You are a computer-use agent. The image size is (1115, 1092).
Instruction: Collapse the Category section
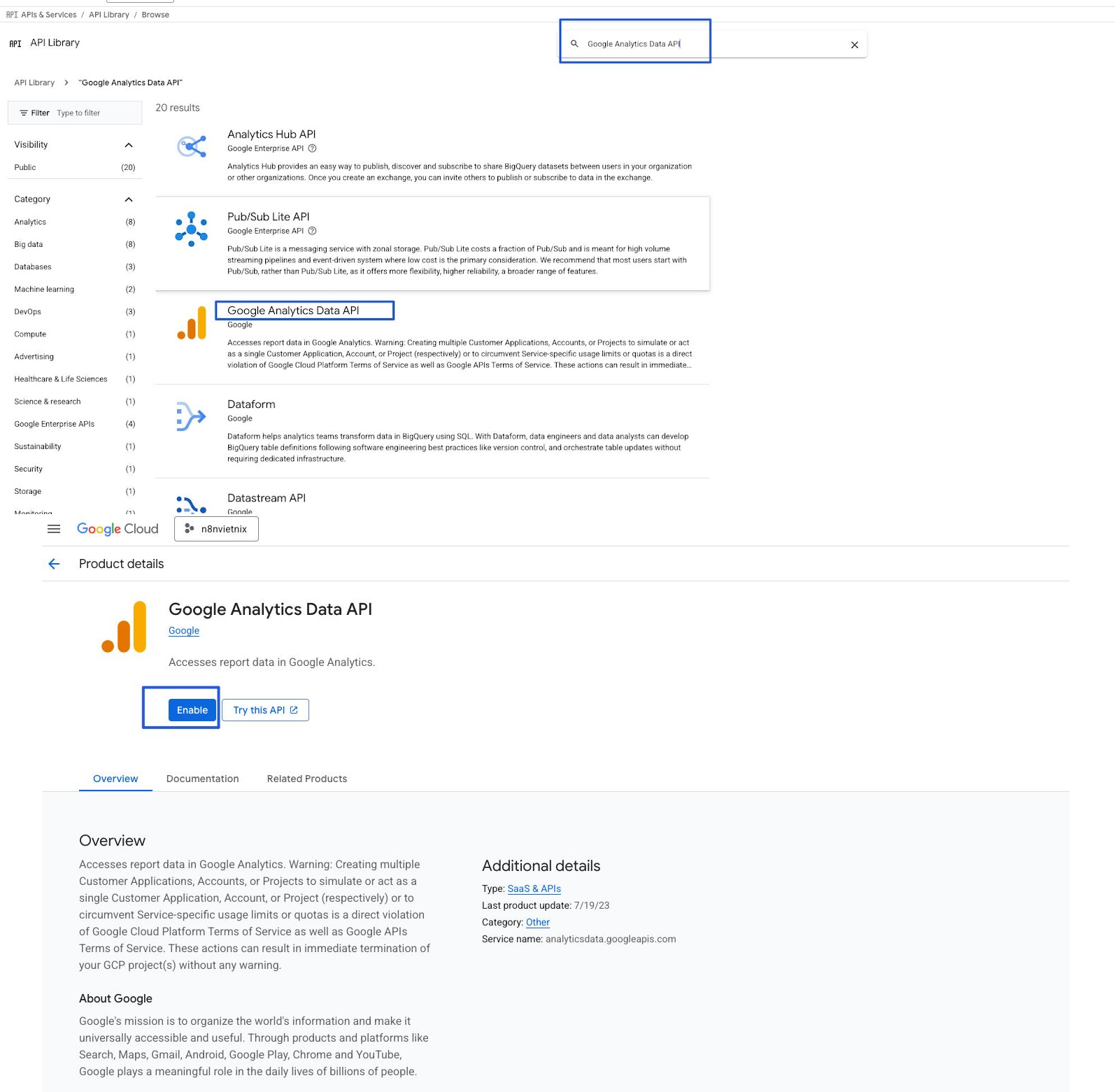coord(129,199)
